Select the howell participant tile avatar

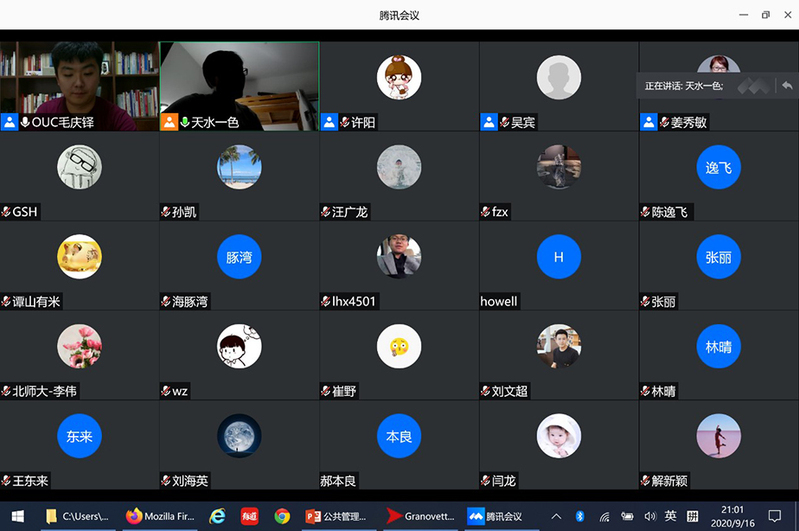[559, 257]
